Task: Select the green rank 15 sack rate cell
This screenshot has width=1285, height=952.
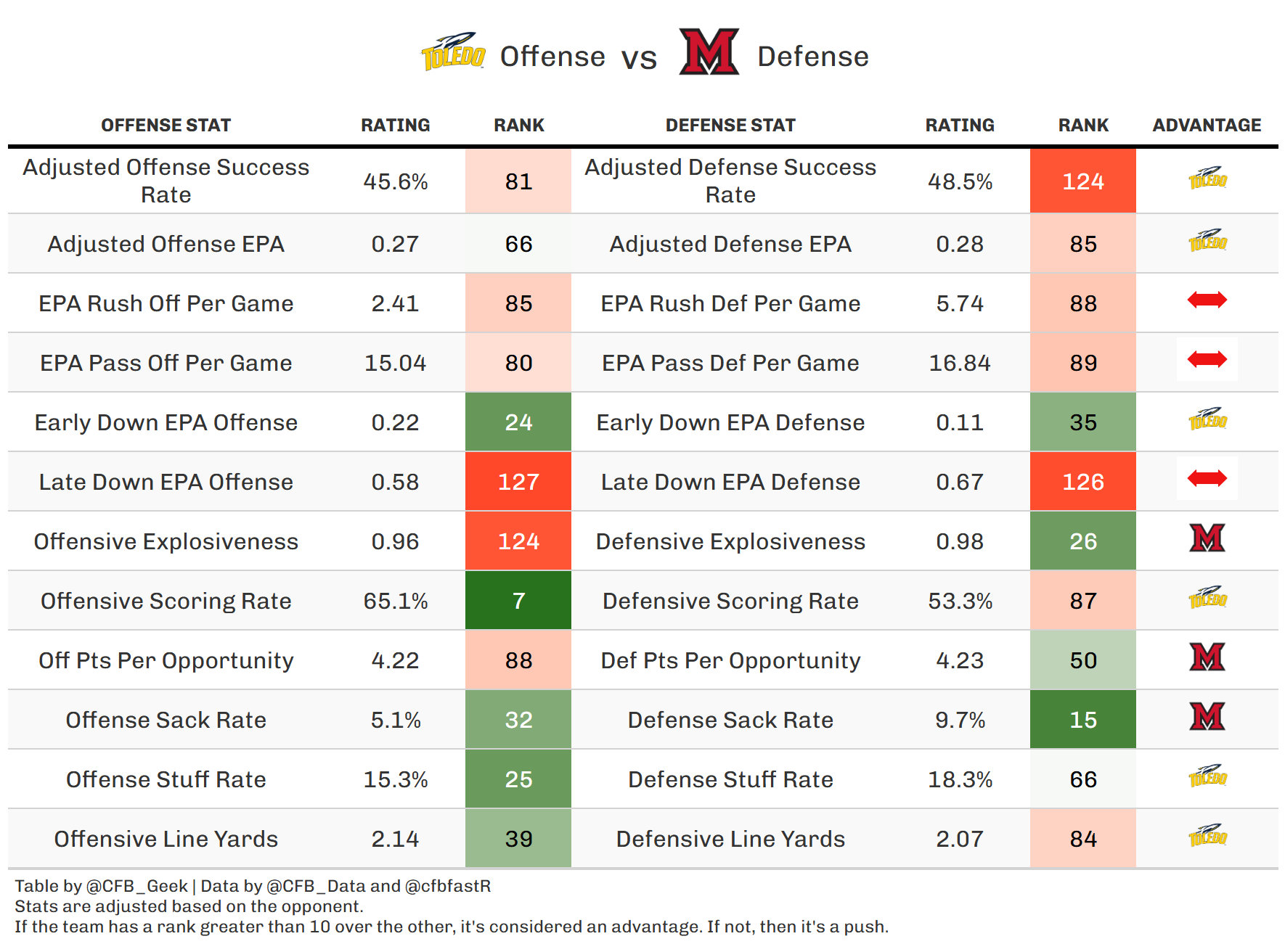Action: [1082, 720]
